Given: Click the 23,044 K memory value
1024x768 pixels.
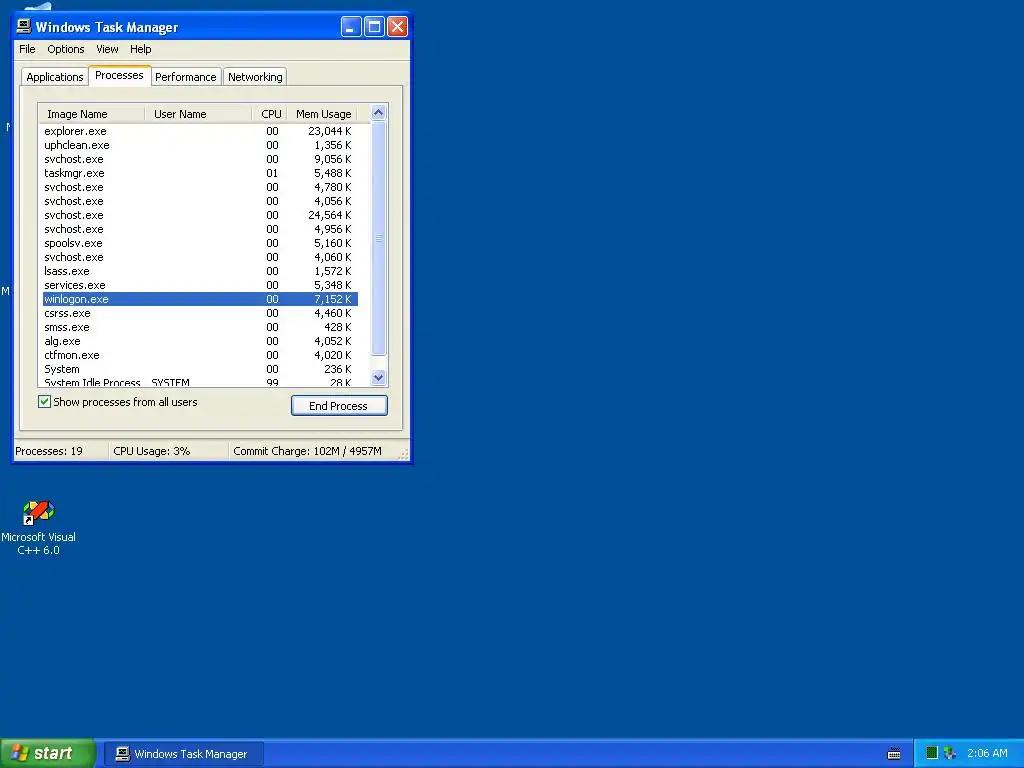Looking at the screenshot, I should tap(330, 131).
